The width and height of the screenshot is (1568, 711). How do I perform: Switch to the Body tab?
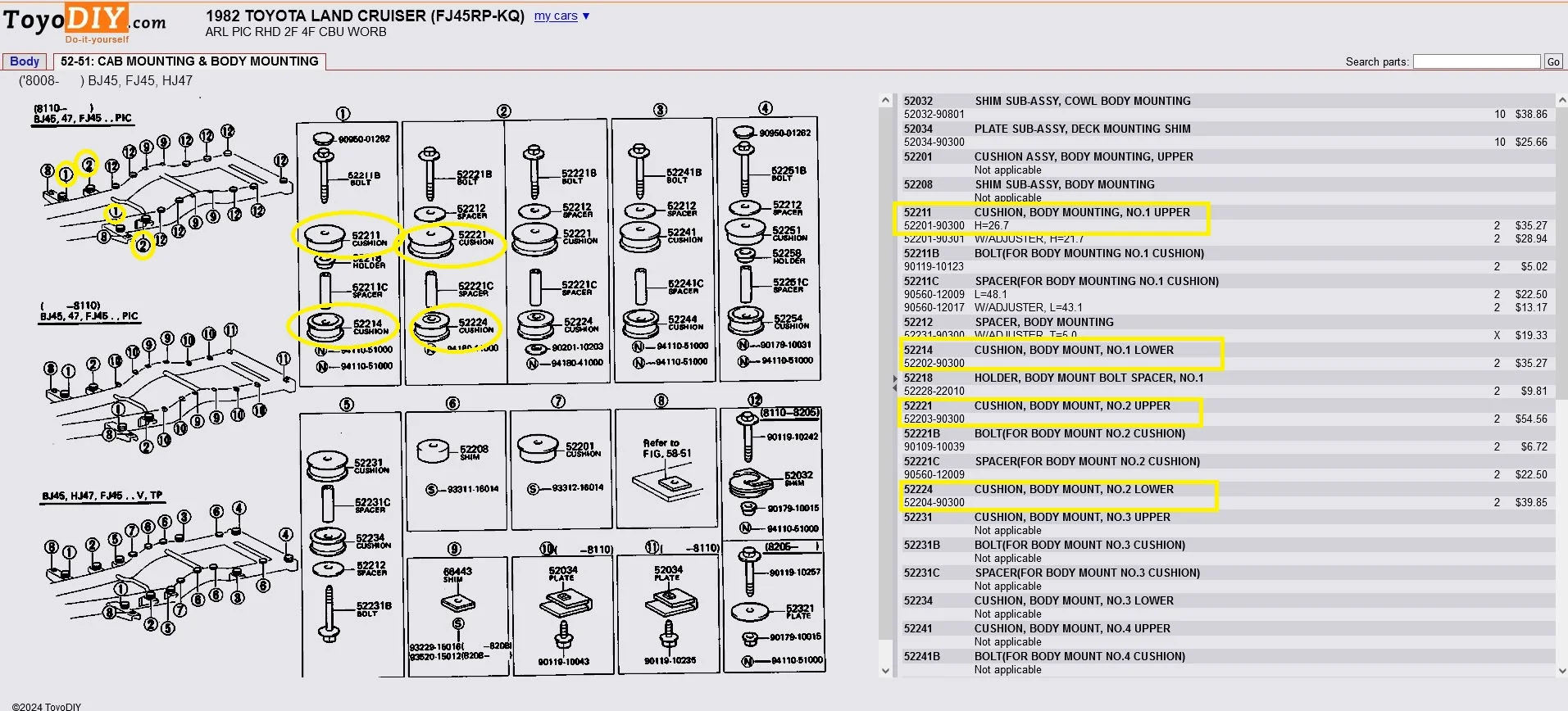pos(25,61)
